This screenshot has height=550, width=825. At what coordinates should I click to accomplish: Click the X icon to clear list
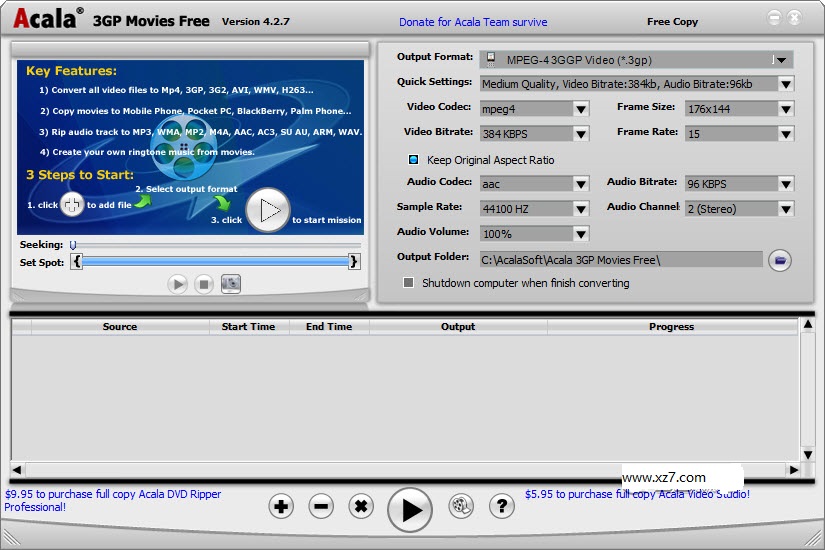pyautogui.click(x=361, y=507)
